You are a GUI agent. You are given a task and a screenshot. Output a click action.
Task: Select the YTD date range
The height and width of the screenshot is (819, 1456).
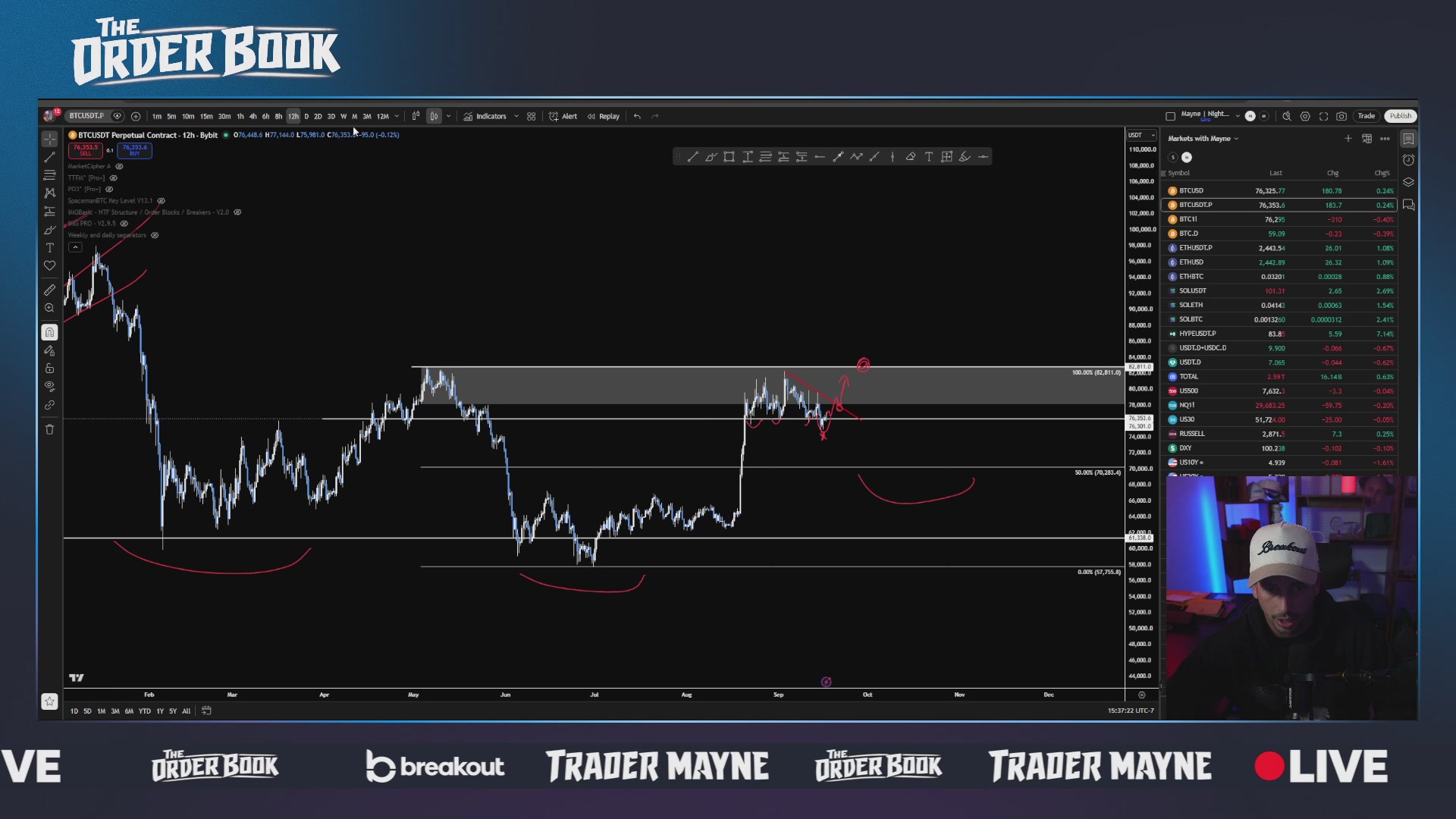pyautogui.click(x=144, y=711)
